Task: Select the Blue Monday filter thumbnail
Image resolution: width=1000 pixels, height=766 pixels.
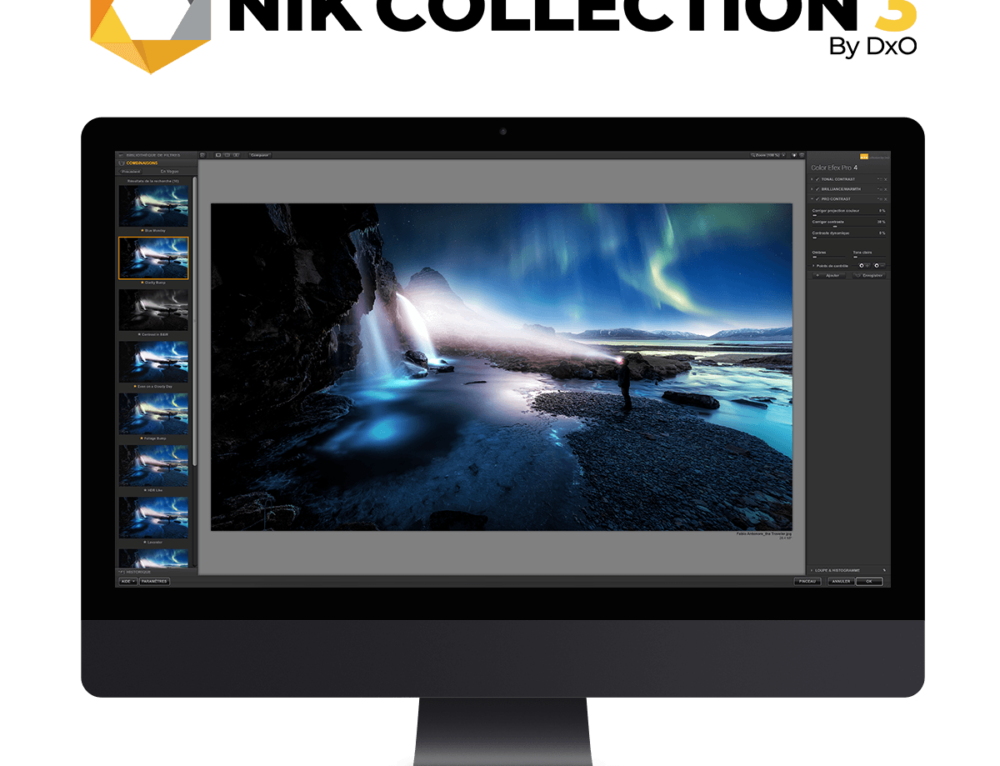Action: click(x=154, y=206)
